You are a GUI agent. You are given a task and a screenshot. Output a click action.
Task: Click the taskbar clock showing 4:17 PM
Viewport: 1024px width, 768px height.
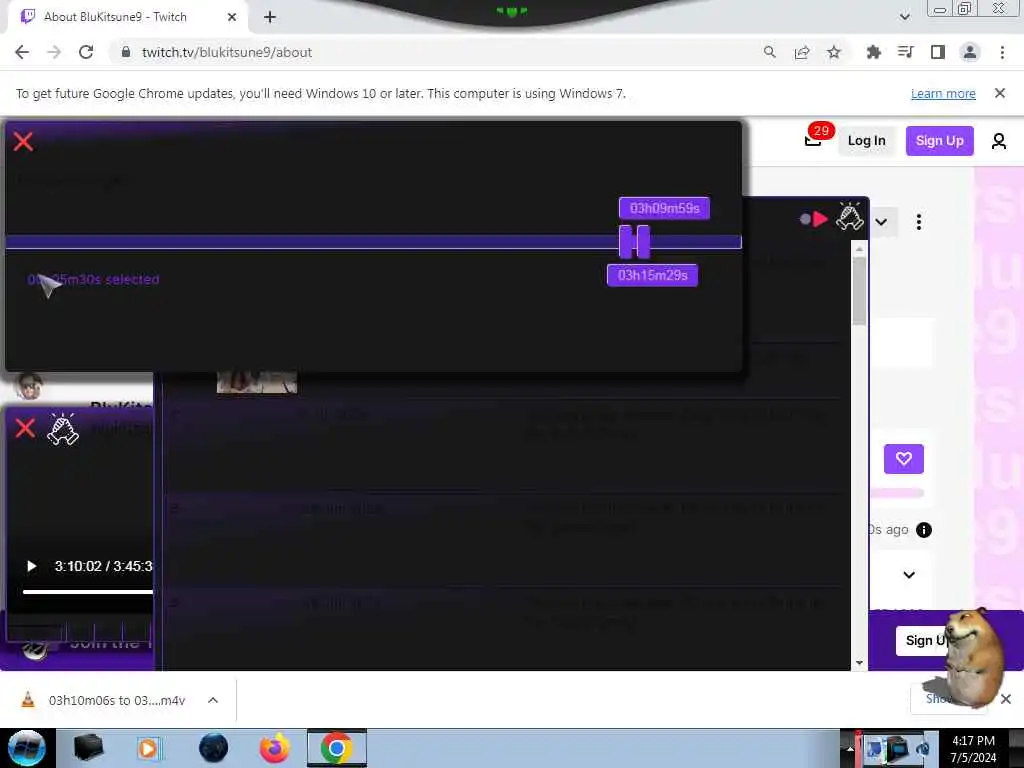pyautogui.click(x=973, y=748)
